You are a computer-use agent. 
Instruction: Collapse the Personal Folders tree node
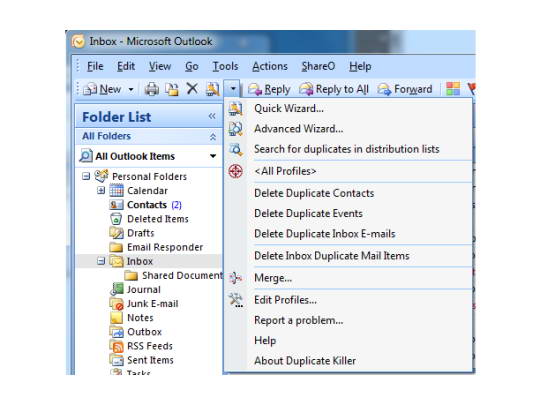point(86,176)
